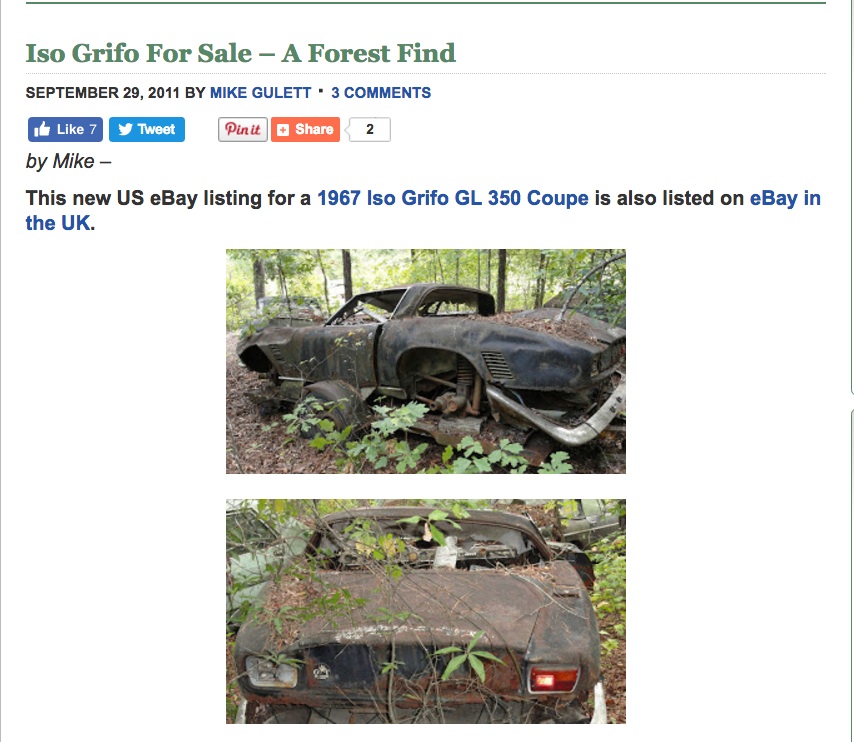The height and width of the screenshot is (742, 854).
Task: Click the Tweet button text
Action: pos(156,129)
